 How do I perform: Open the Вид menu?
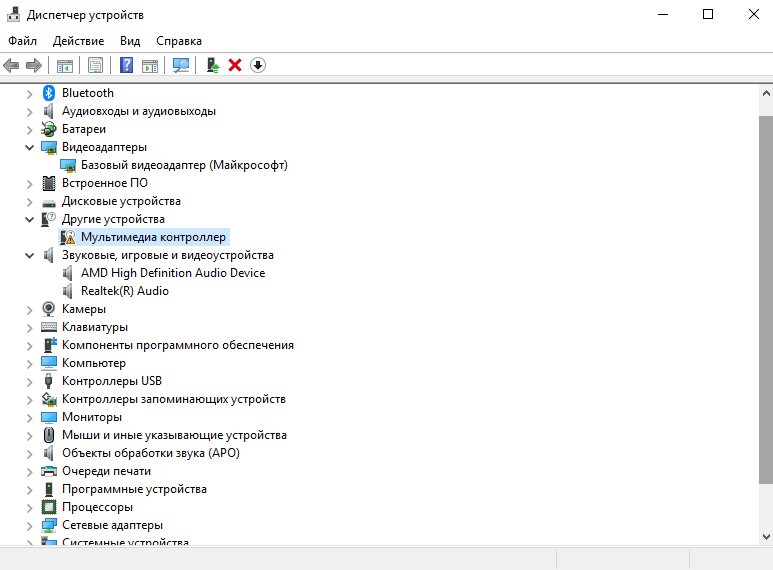click(x=130, y=41)
